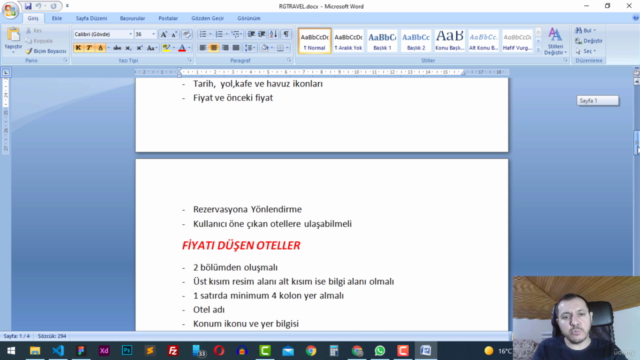Apply Normal style

tap(314, 40)
